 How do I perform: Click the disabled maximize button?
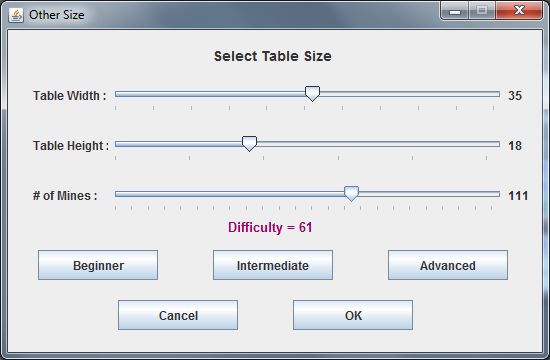(x=482, y=10)
